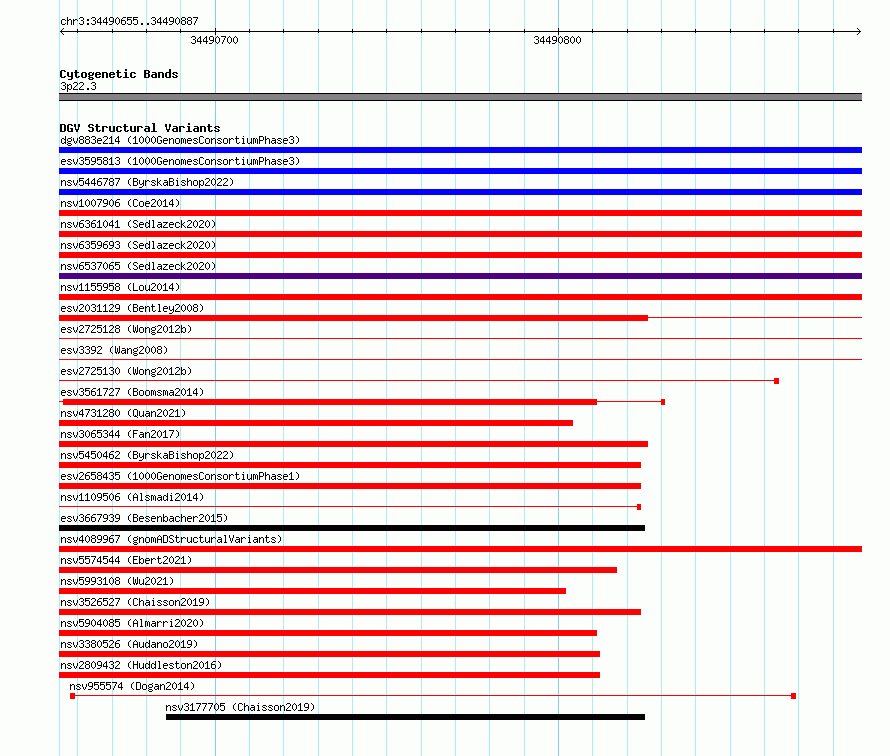Click the end marker of esv3561727 line
The width and height of the screenshot is (890, 756).
coord(663,402)
